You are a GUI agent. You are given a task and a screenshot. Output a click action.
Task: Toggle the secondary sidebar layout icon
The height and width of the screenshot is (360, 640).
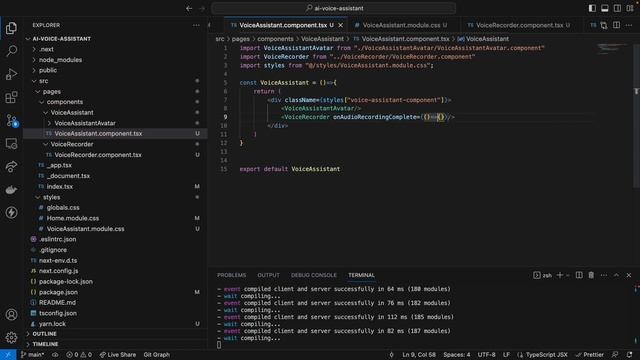click(618, 8)
